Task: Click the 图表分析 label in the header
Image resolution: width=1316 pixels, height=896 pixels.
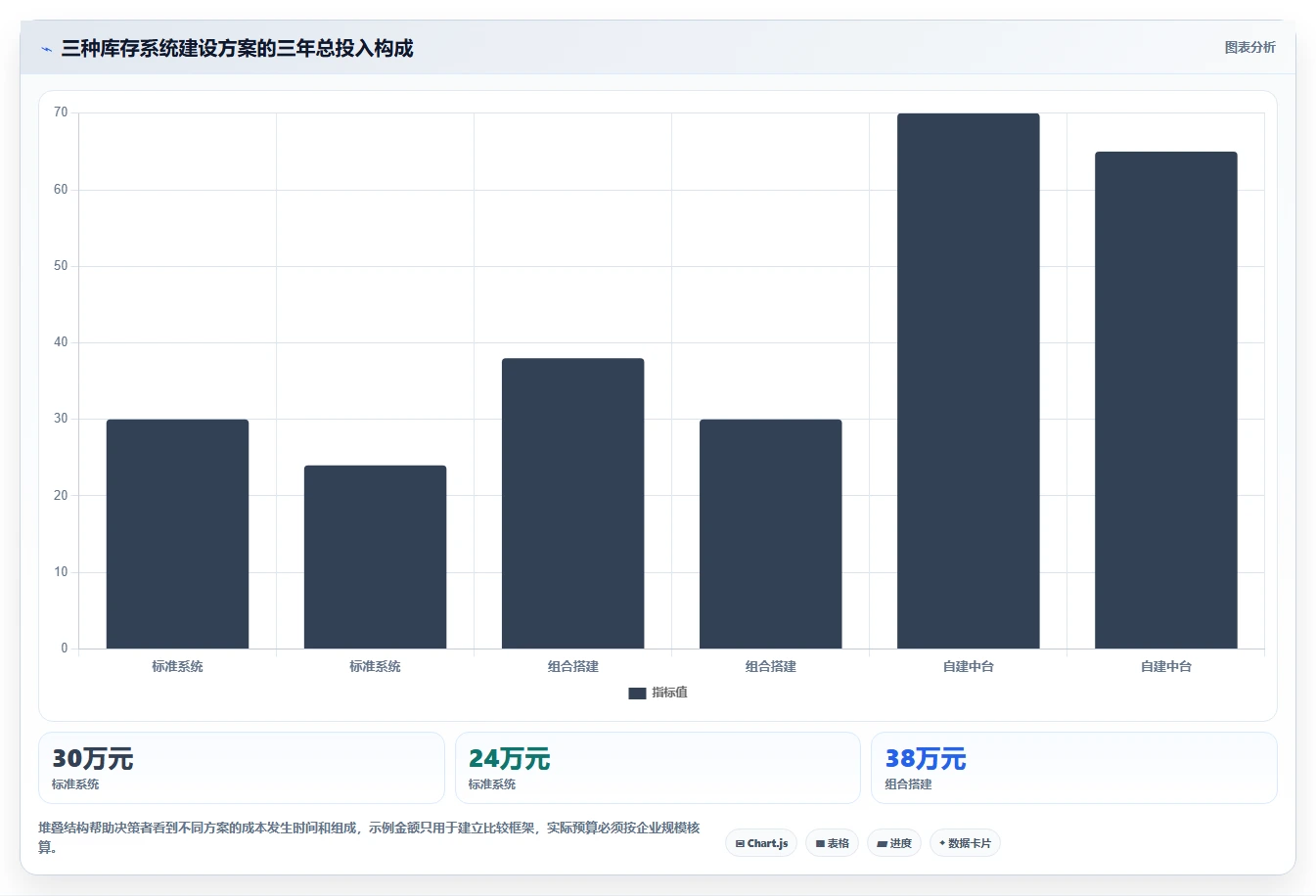Action: [x=1249, y=47]
